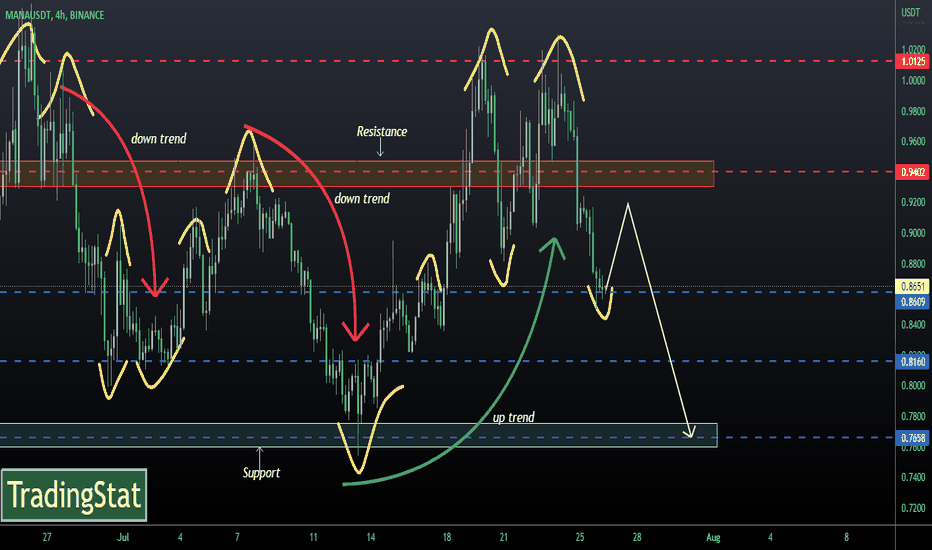Click the 18 date on time axis

(x=446, y=537)
